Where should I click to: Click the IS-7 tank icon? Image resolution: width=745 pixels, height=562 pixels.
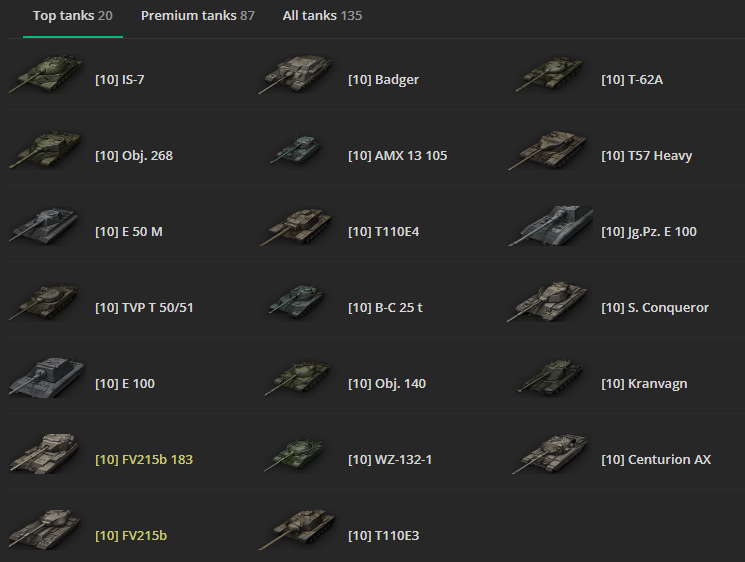(x=46, y=74)
